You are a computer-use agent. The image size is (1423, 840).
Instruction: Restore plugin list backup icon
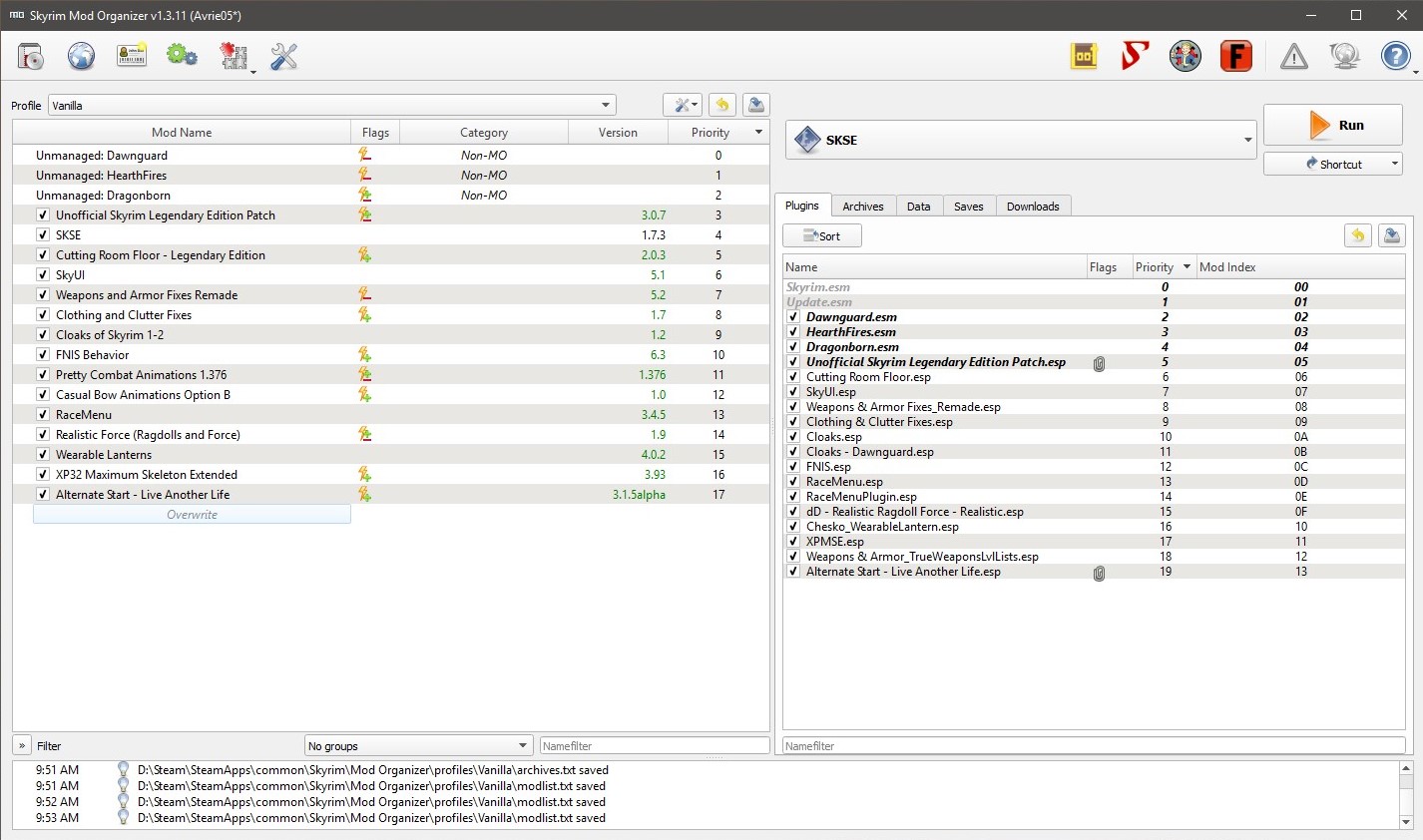click(x=1358, y=235)
